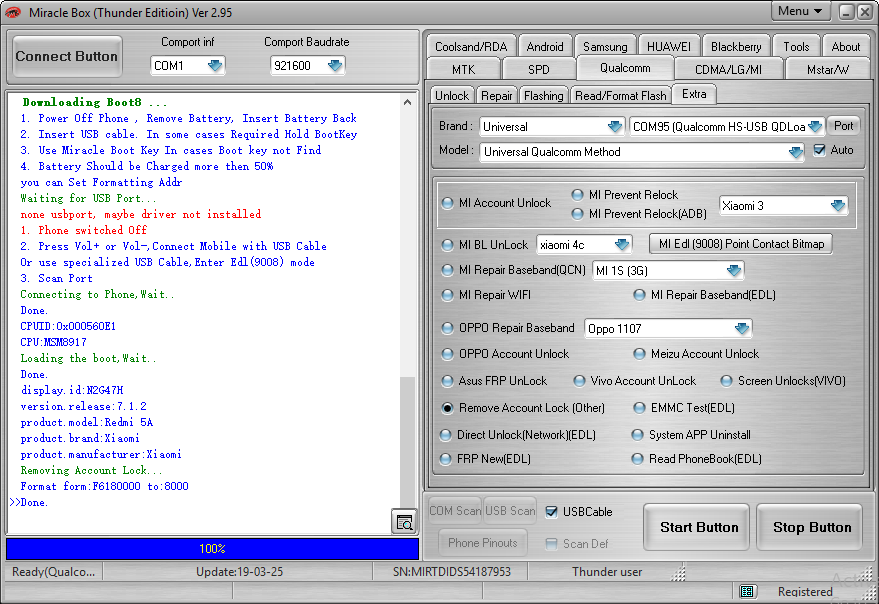Screen dimensions: 879x604
Task: Click the Phone Pinouts button
Action: (483, 543)
